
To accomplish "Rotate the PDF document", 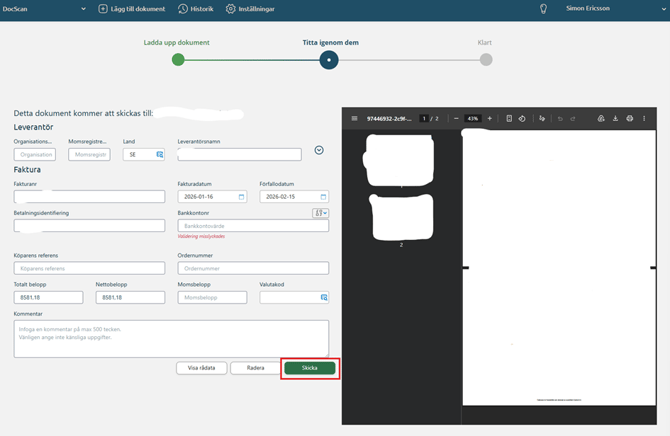I will coord(522,118).
